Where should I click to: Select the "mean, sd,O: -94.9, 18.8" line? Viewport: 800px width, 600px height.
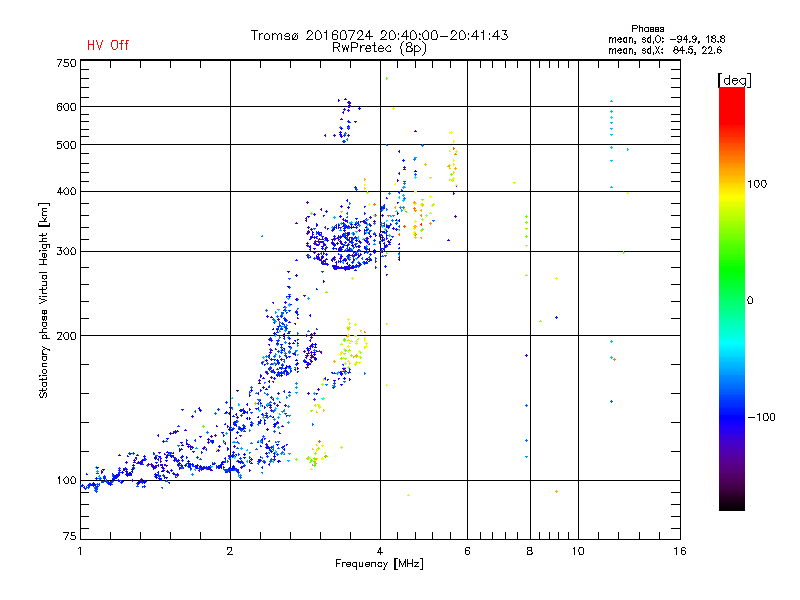click(666, 39)
